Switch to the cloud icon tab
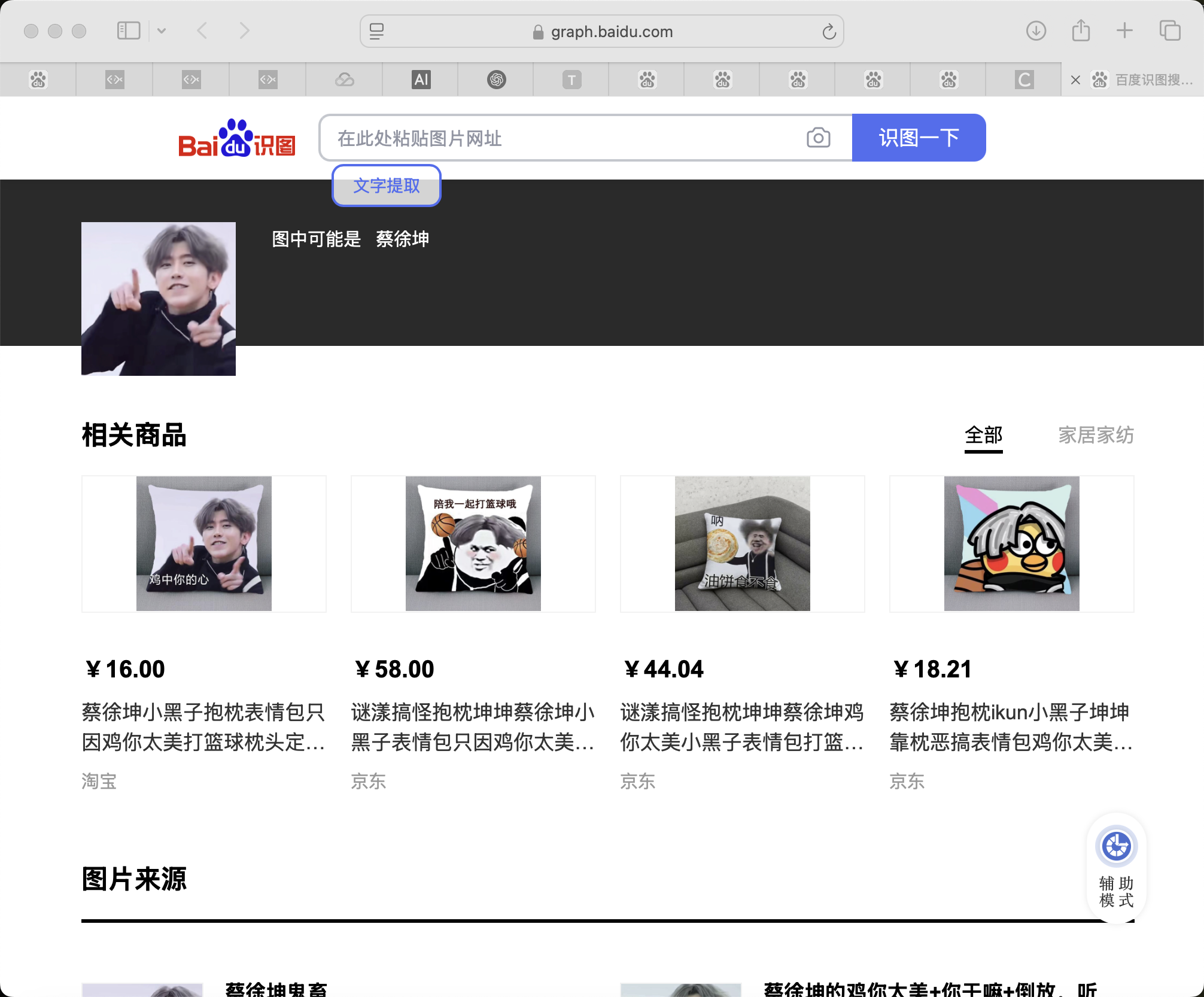 [x=345, y=80]
